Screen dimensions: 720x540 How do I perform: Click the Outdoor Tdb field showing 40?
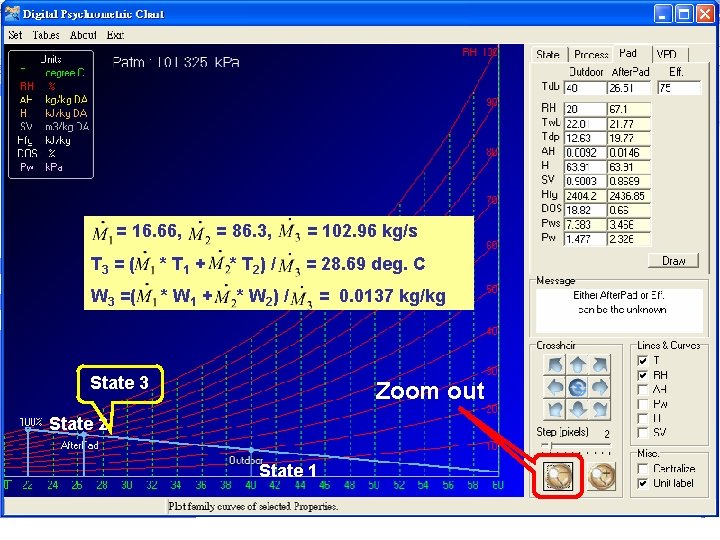[585, 88]
